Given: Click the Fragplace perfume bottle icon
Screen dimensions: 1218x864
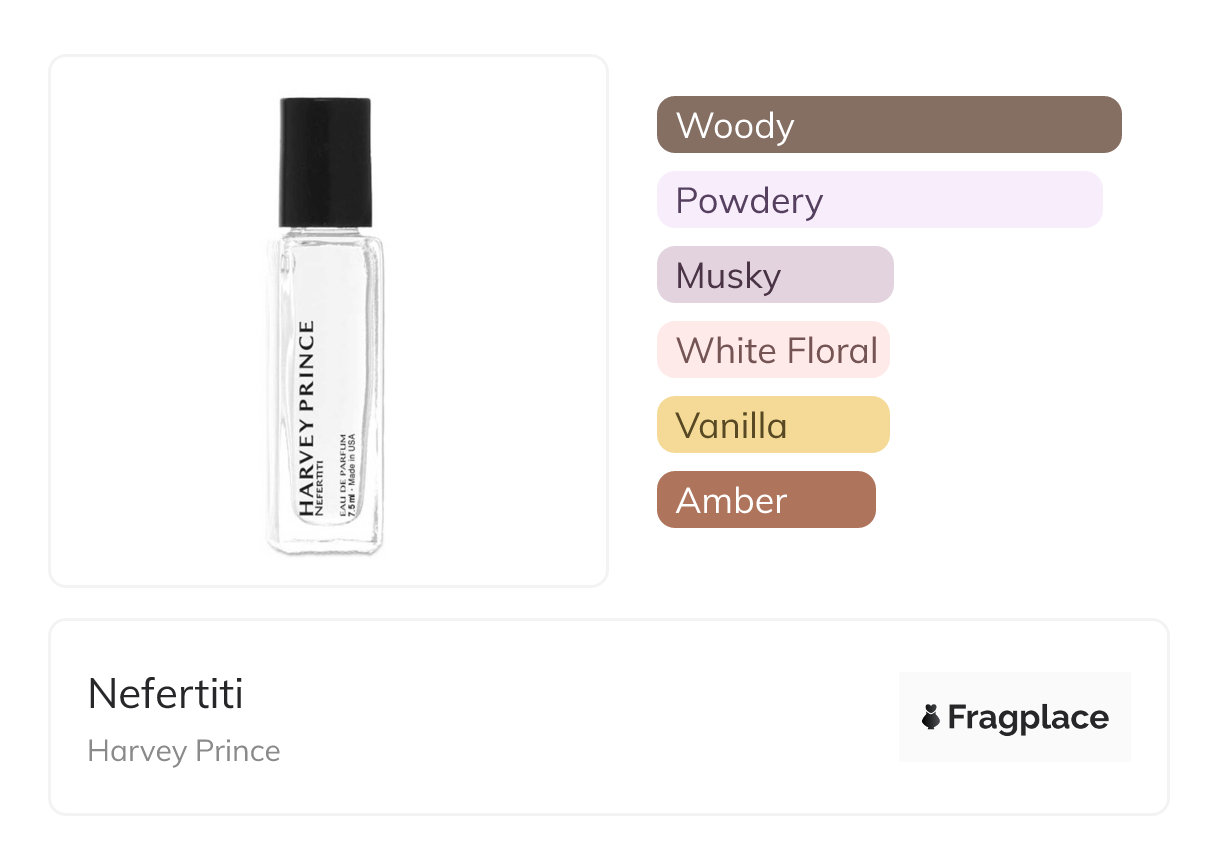Looking at the screenshot, I should coord(931,717).
